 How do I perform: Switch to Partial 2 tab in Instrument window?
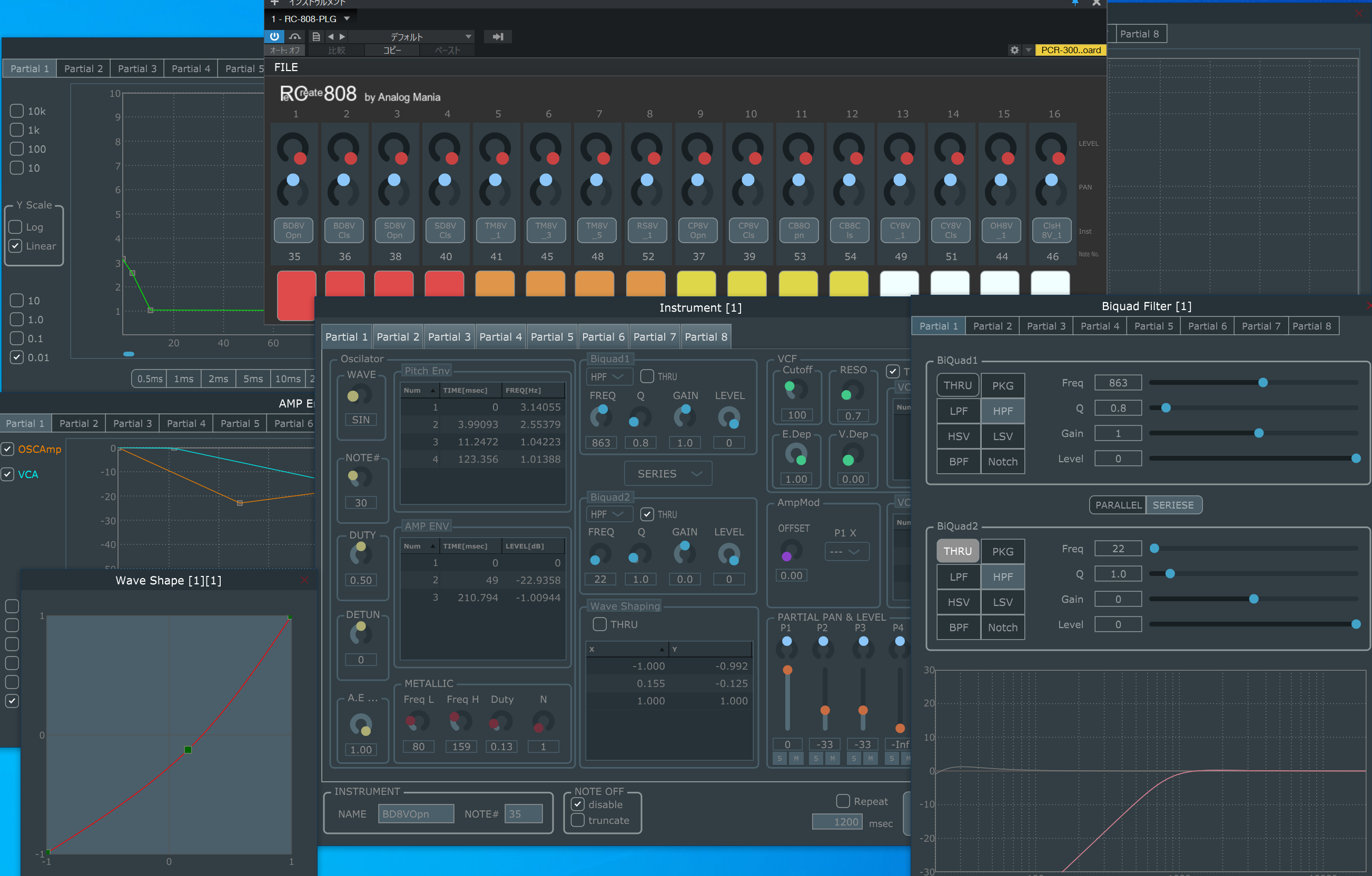[x=398, y=336]
